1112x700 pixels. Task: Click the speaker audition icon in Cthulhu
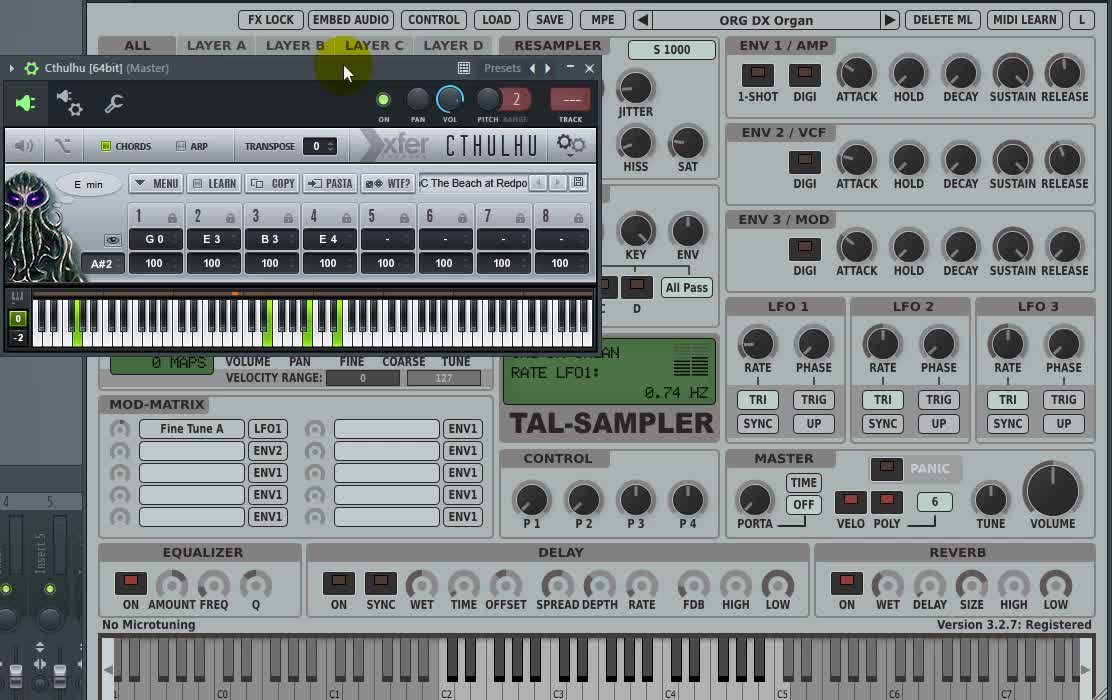(24, 146)
